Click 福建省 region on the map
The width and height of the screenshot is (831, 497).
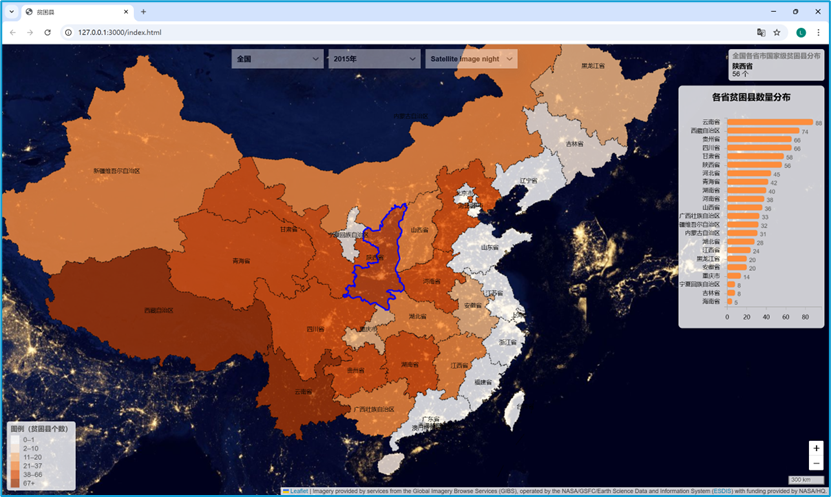(x=483, y=382)
